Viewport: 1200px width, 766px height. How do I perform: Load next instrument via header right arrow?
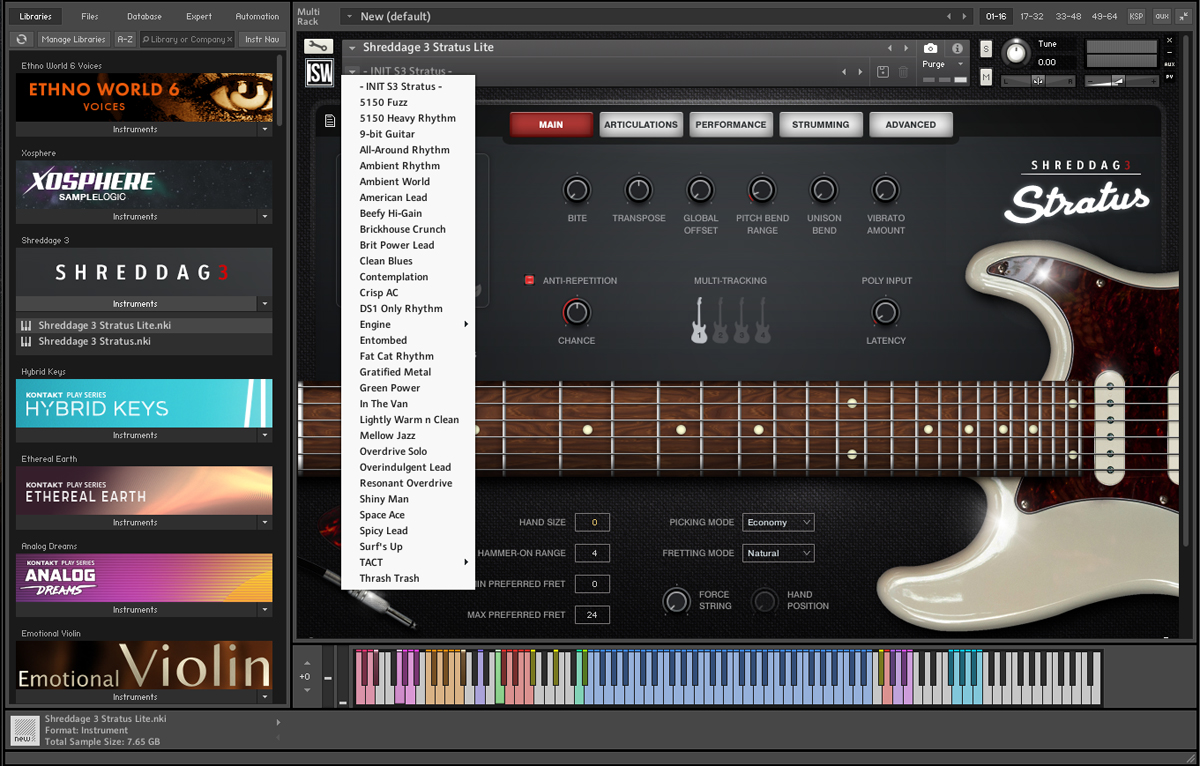(906, 48)
